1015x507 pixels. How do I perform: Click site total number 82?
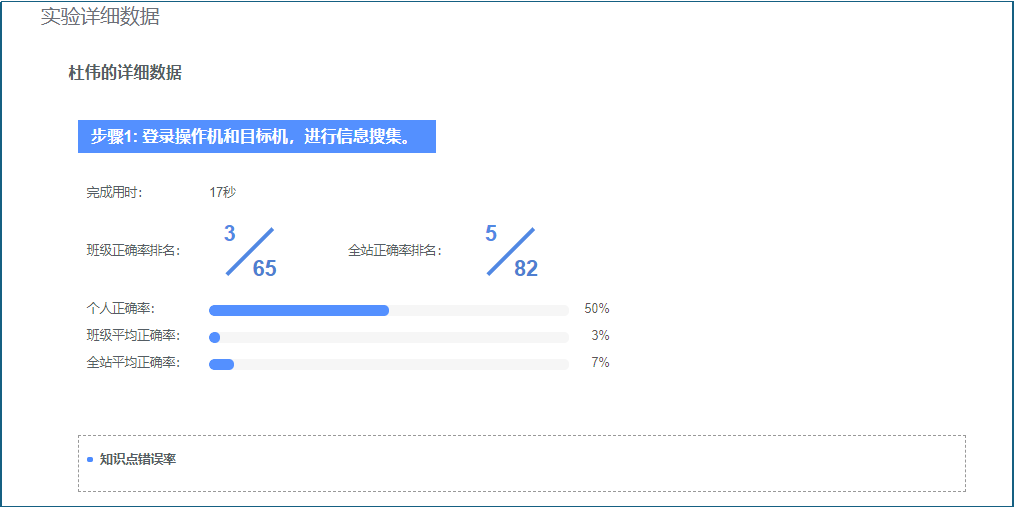point(526,268)
